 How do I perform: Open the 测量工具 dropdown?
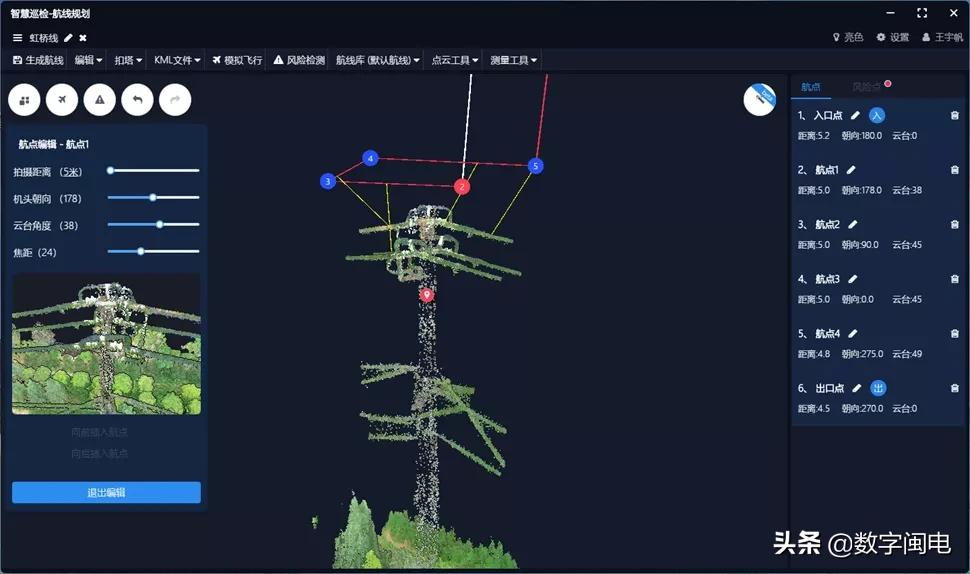coord(513,60)
